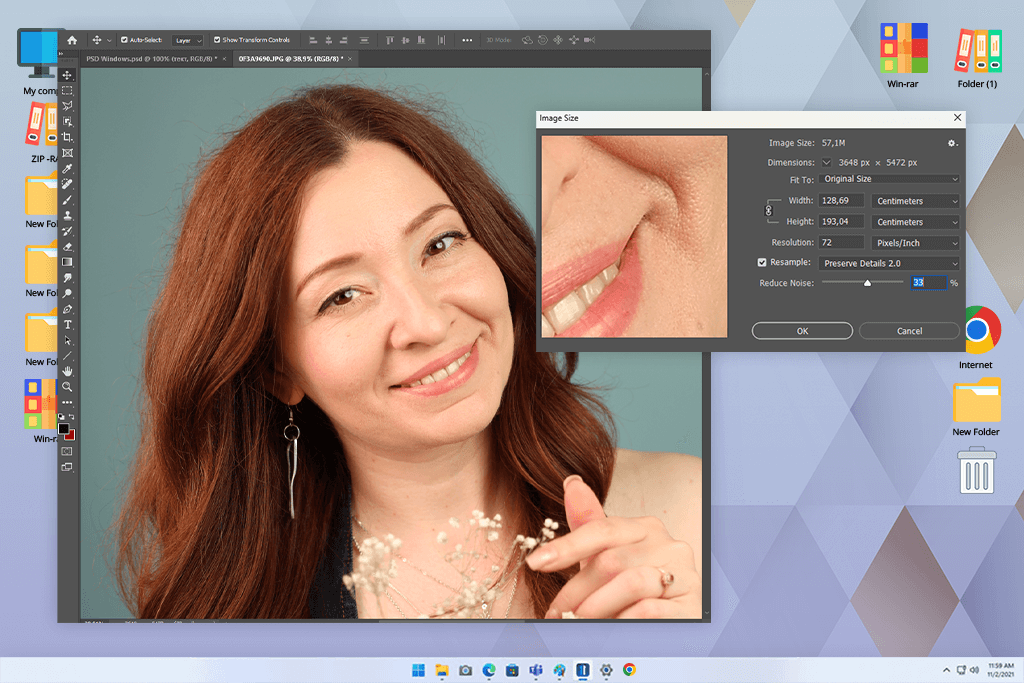Open Height units Centimeters dropdown
The width and height of the screenshot is (1024, 683).
916,222
